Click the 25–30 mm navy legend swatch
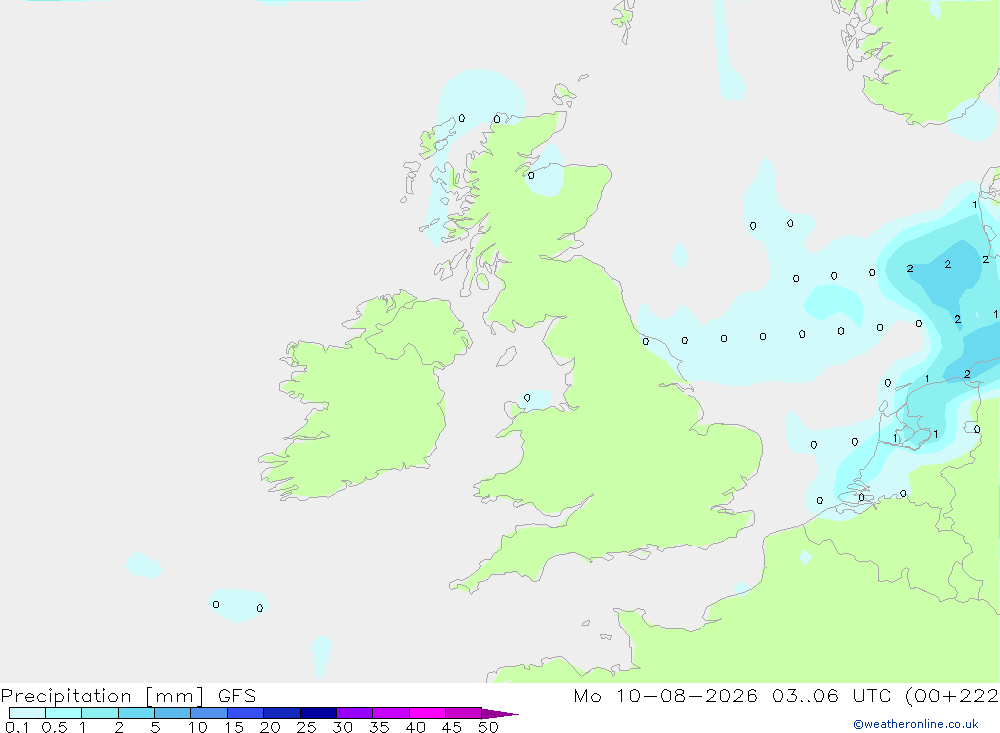The image size is (1000, 733). click(x=318, y=713)
